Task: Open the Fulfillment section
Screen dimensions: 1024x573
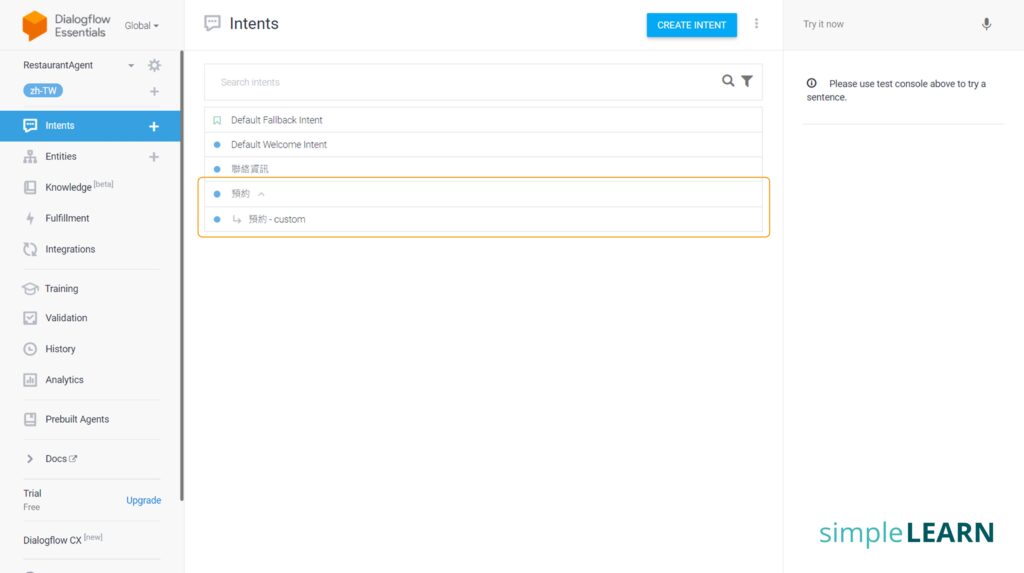Action: coord(67,218)
